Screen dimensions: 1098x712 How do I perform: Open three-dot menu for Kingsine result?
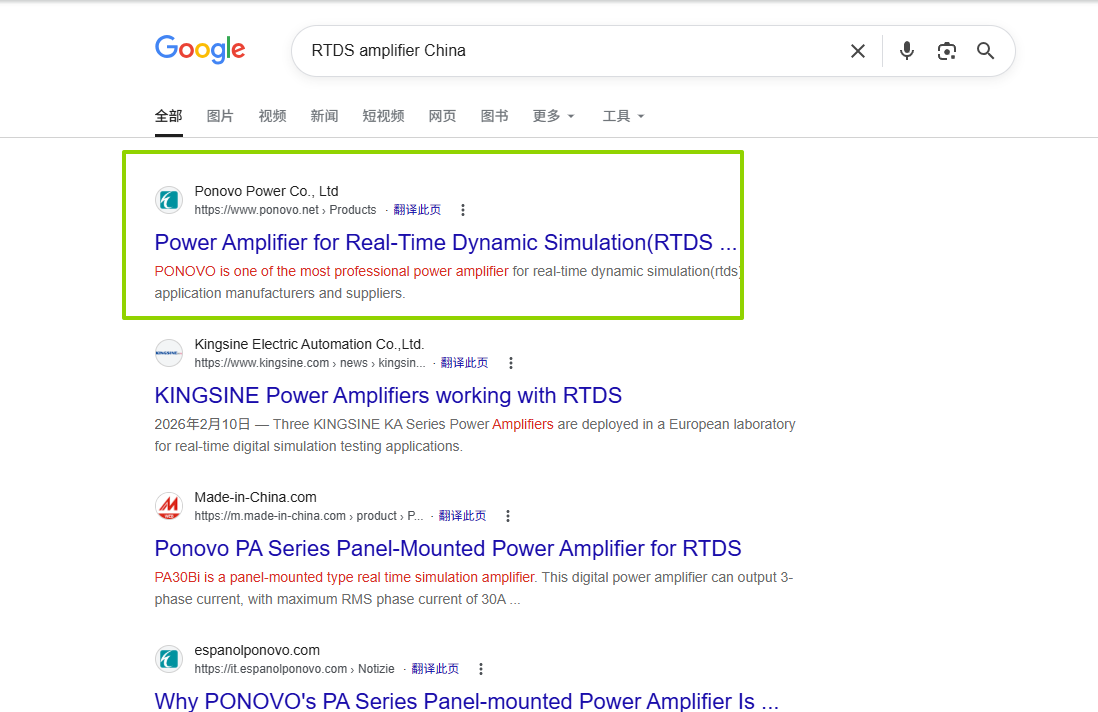point(511,363)
